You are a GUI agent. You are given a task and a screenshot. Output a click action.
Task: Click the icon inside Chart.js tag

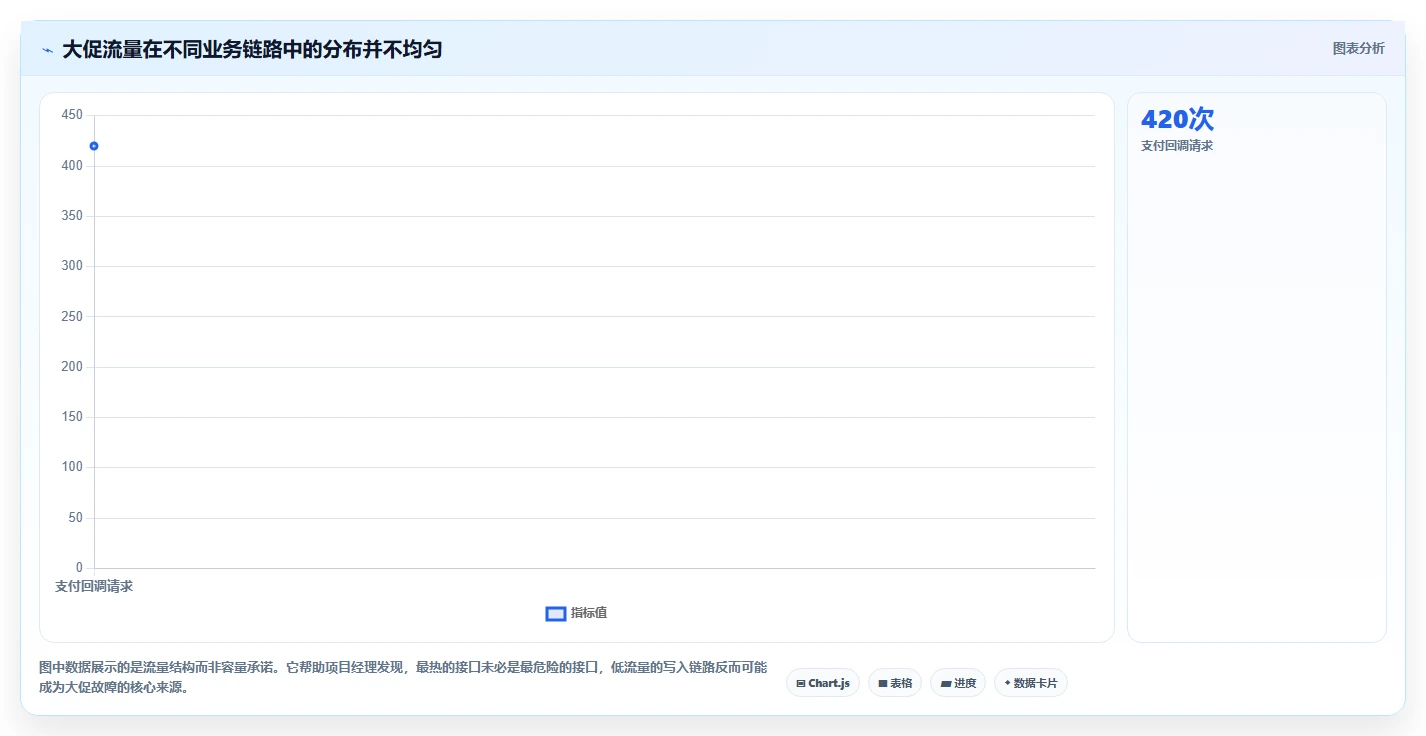coord(801,684)
